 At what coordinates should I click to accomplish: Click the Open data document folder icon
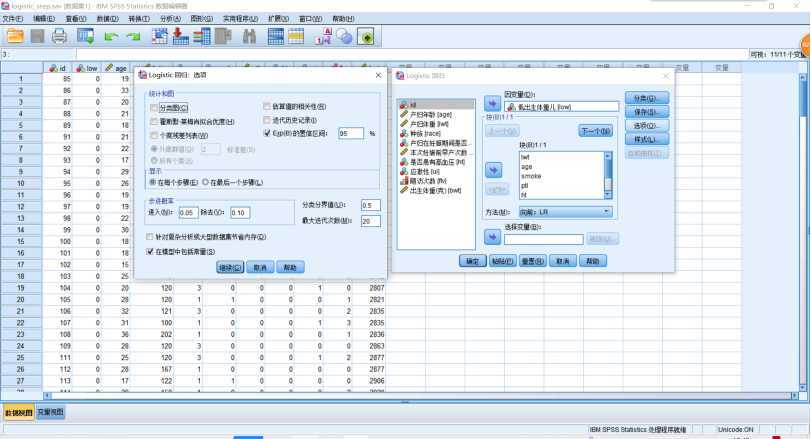15,36
